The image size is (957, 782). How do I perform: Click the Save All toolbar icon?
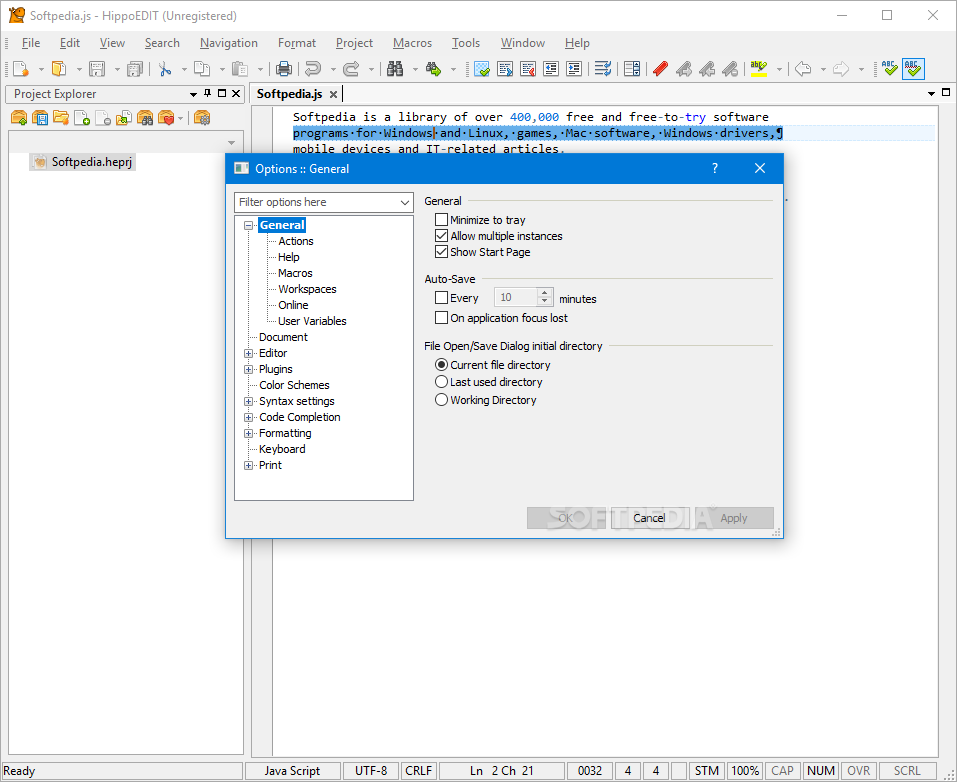pos(135,68)
